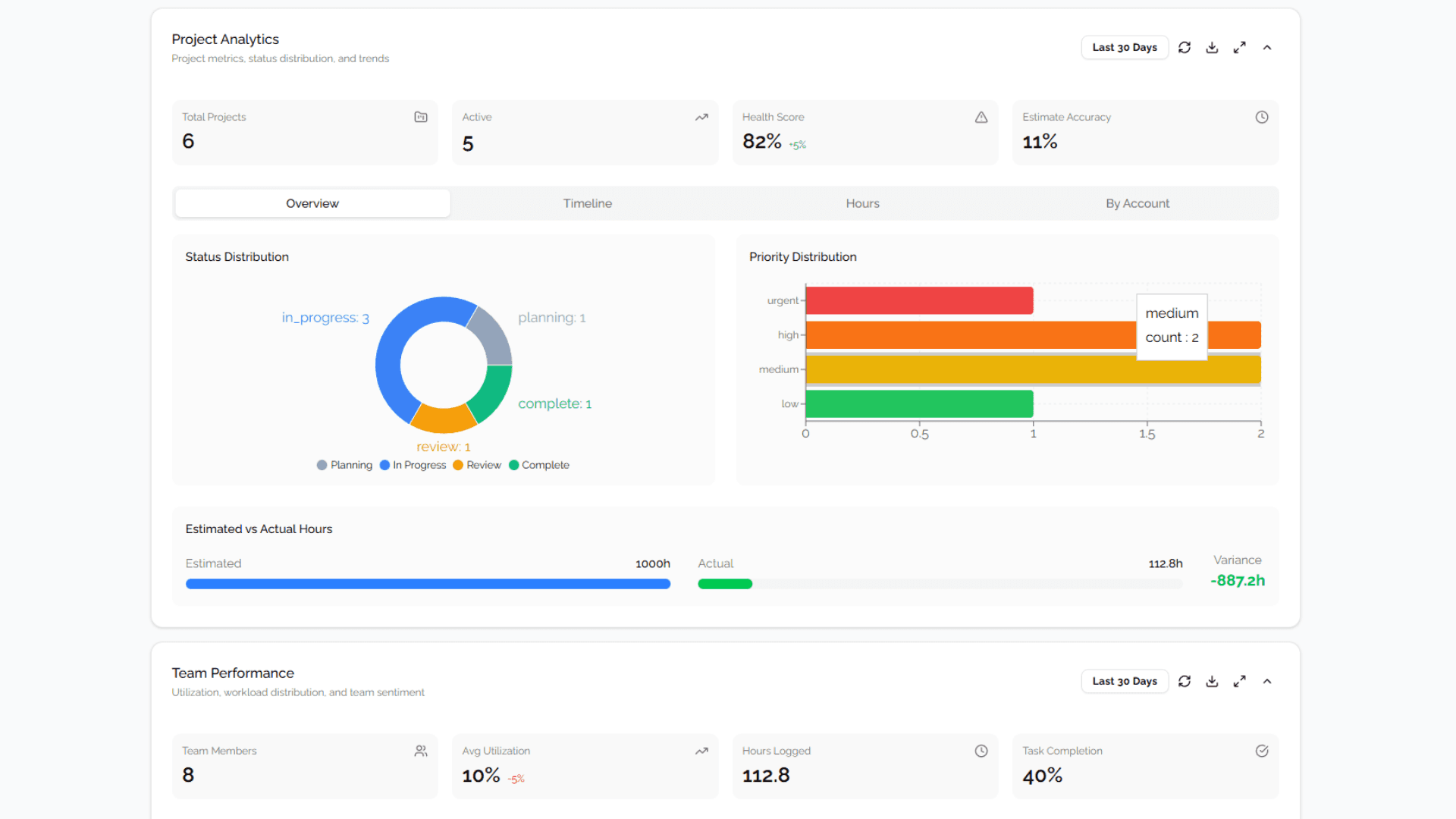Expand Team Performance to fullscreen

tap(1239, 681)
